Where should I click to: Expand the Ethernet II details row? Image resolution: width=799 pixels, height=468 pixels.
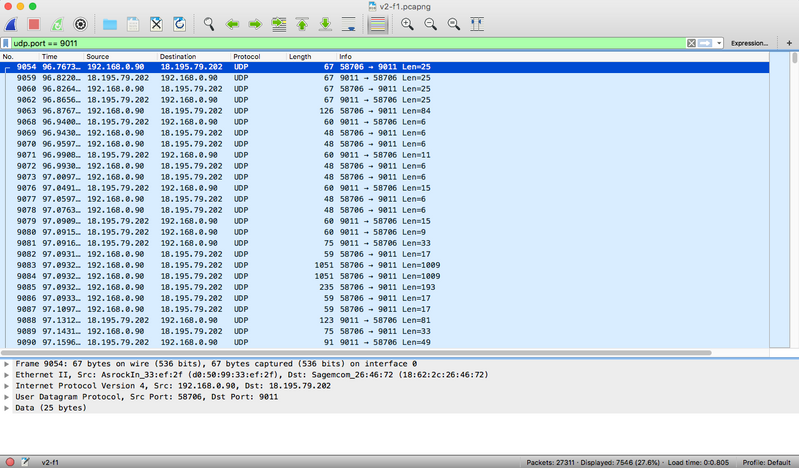[x=7, y=375]
